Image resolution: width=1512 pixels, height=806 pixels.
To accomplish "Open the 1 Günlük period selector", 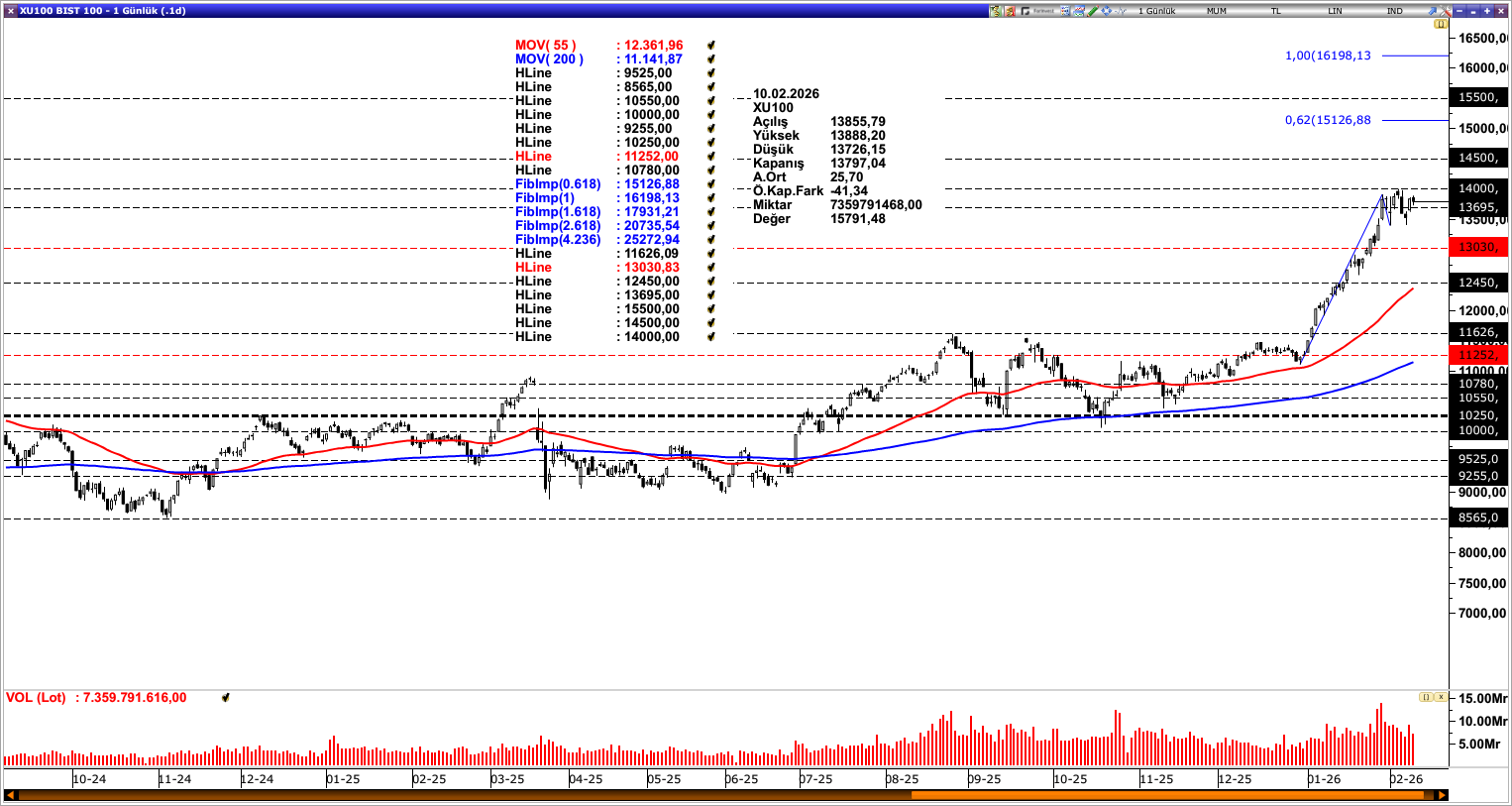I will [x=1158, y=10].
